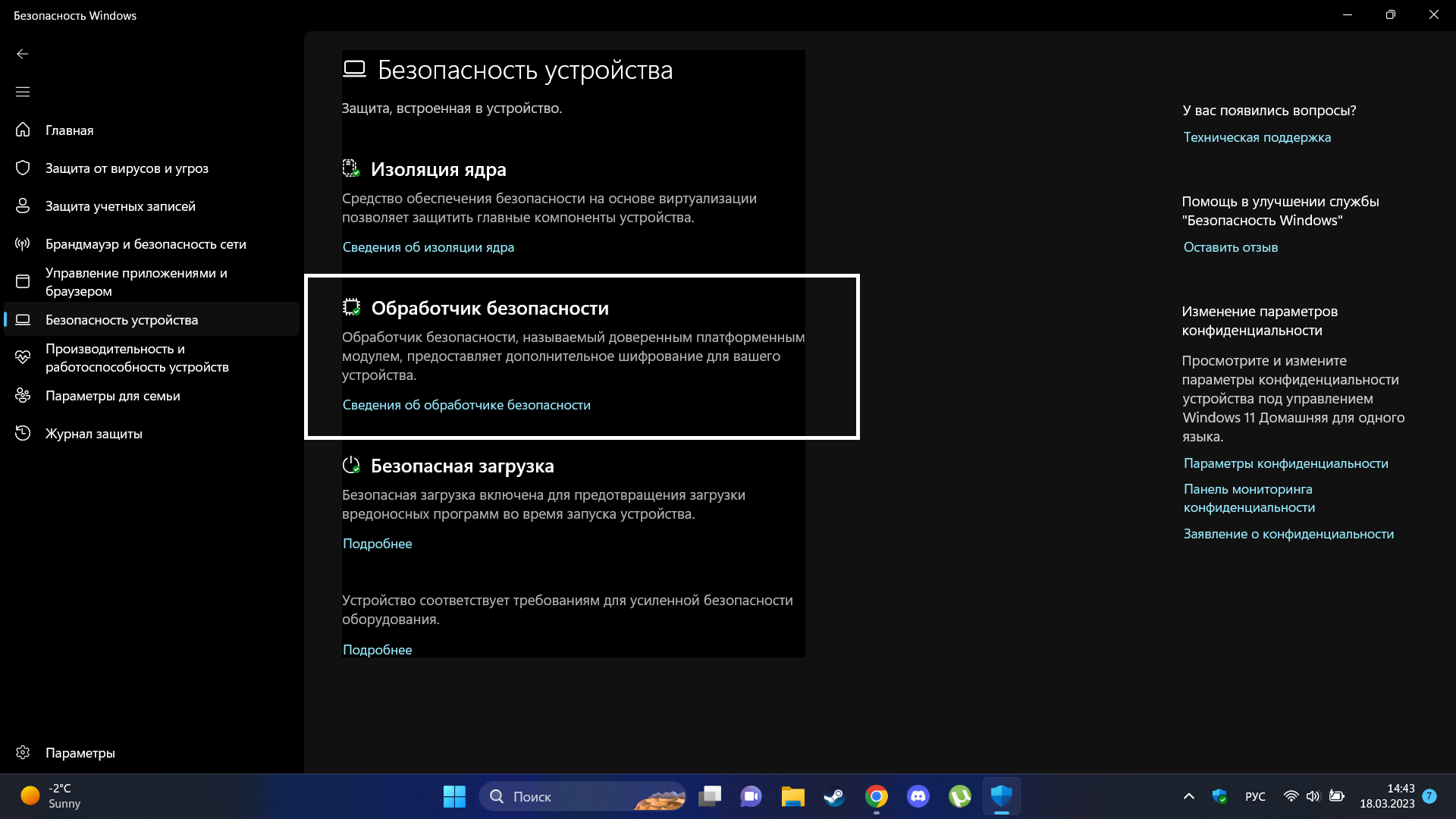Image resolution: width=1456 pixels, height=819 pixels.
Task: Open Discord from the taskbar
Action: point(918,796)
